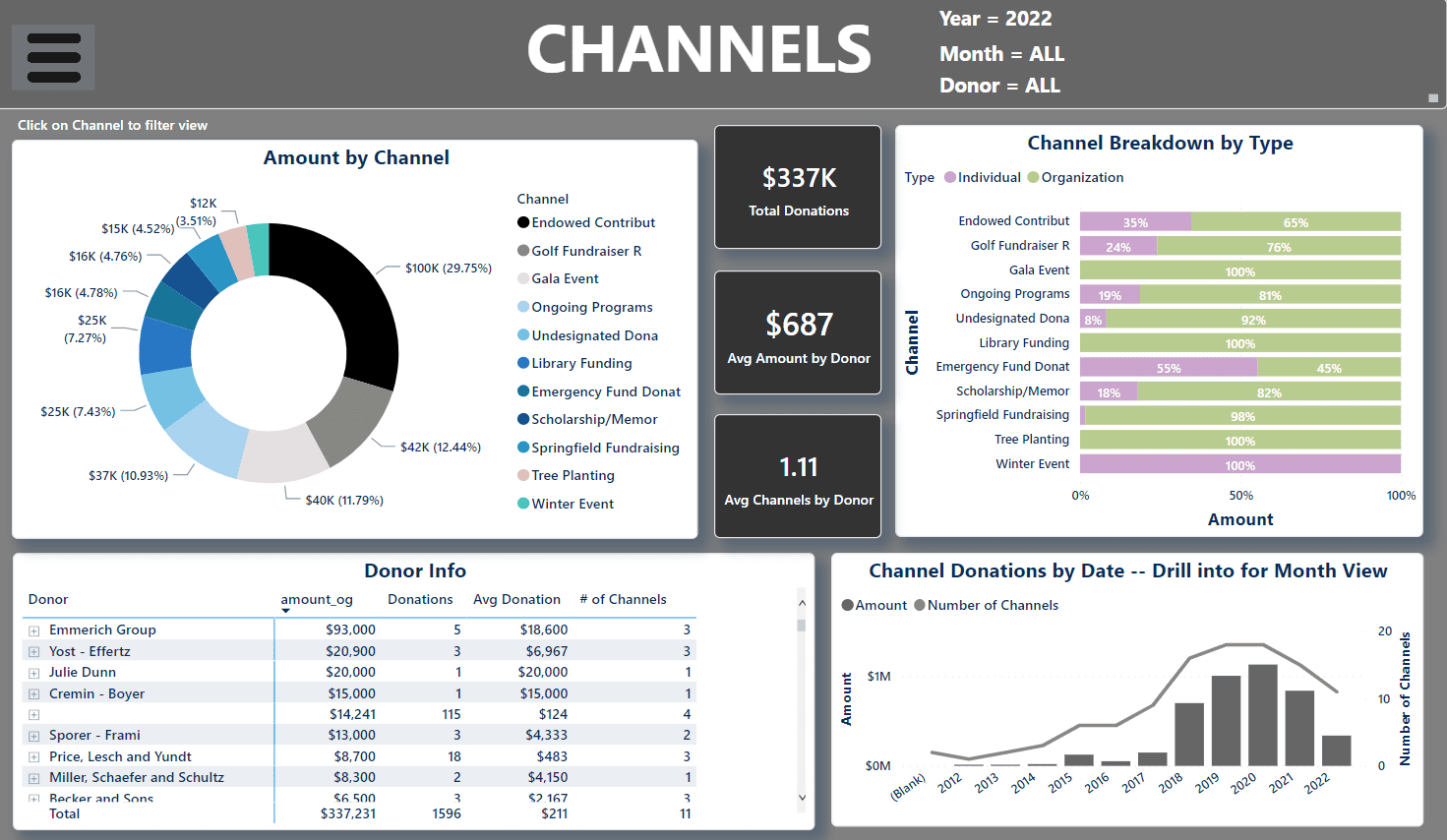Viewport: 1447px width, 840px height.
Task: Expand the Price, Lesch and Yundt row
Action: (33, 757)
